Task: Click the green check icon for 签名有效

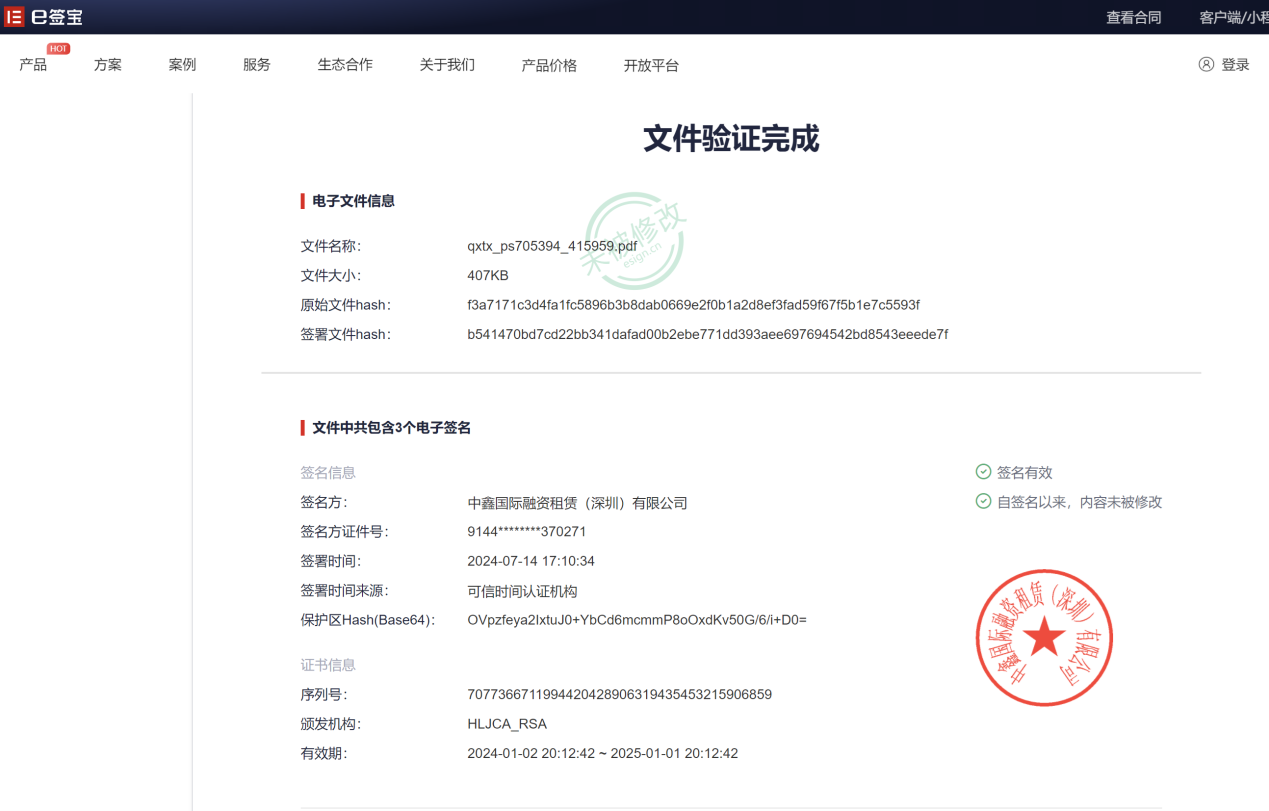Action: pyautogui.click(x=983, y=472)
